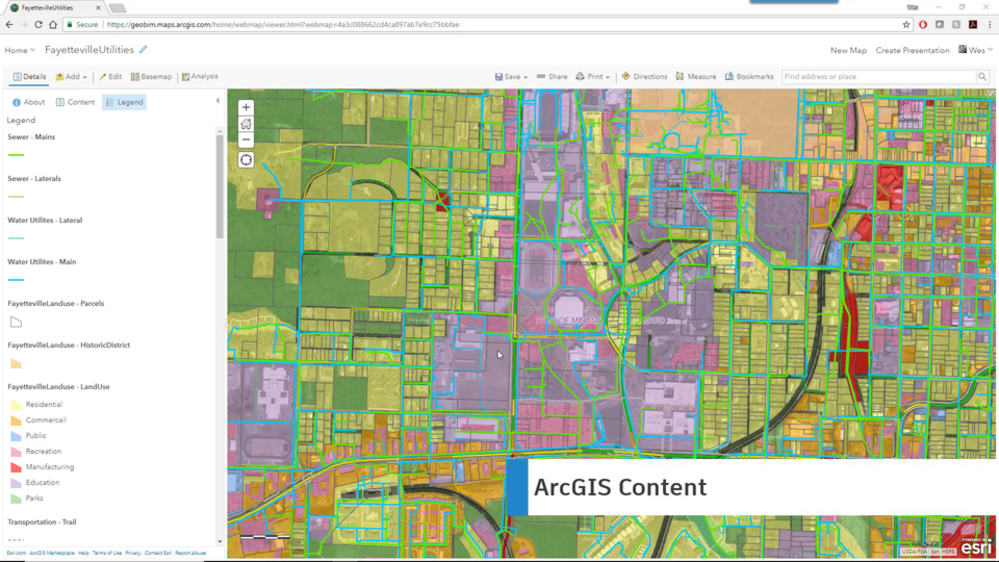
Task: Click 'Water Utilites - Main' legend label
Action: coord(41,262)
